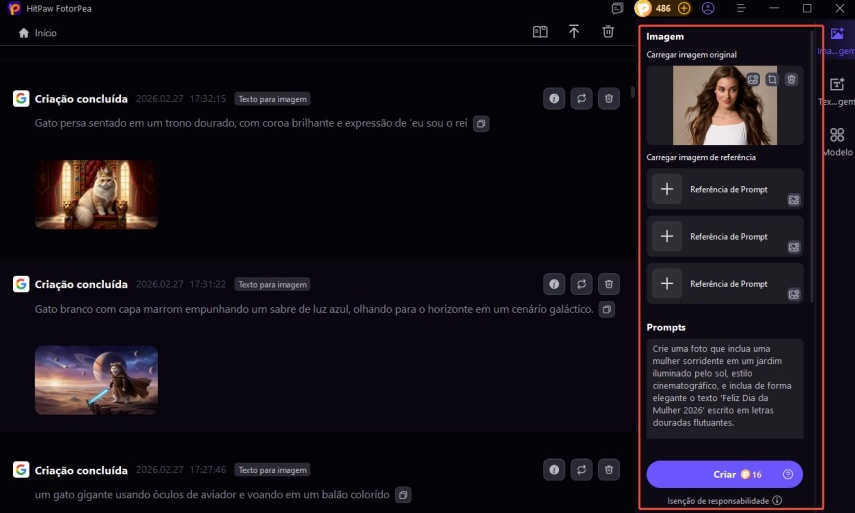Viewport: 855px width, 513px height.
Task: Open the hamburger menu in title bar
Action: 740,8
